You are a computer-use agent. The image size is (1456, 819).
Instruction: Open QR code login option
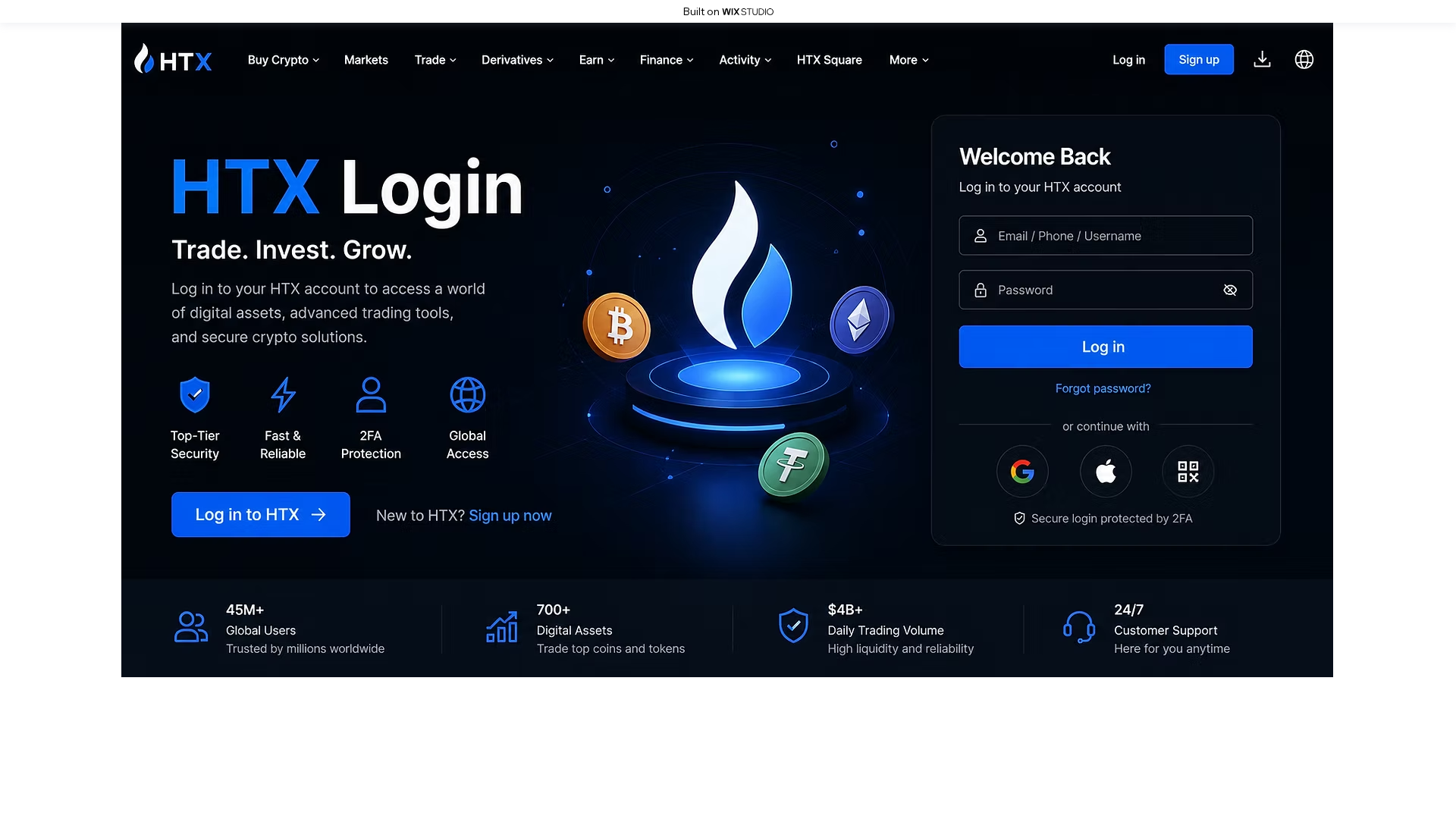click(1188, 472)
